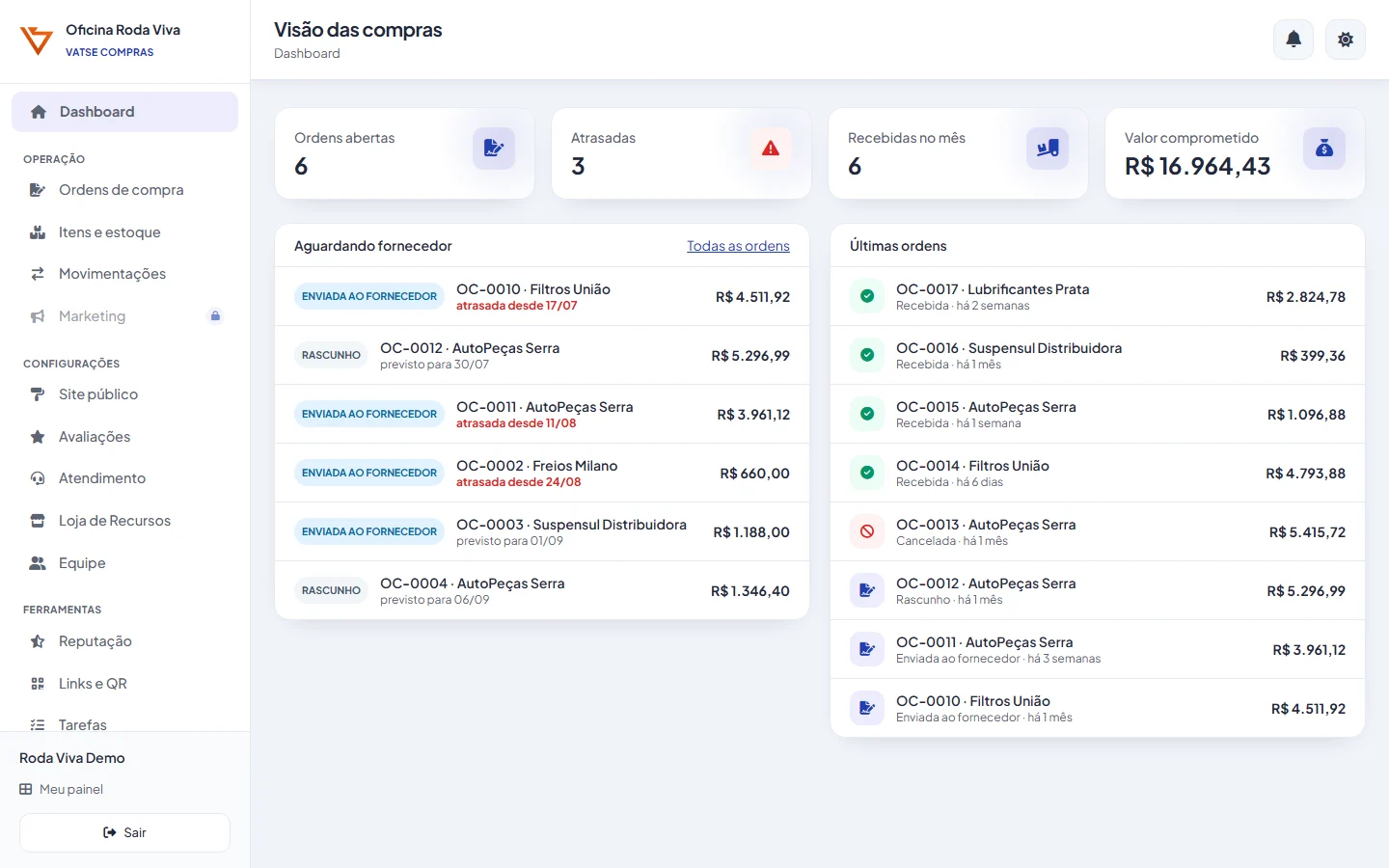Click the Avaliações star icon
Screen dimensions: 1389x868
coord(38,437)
